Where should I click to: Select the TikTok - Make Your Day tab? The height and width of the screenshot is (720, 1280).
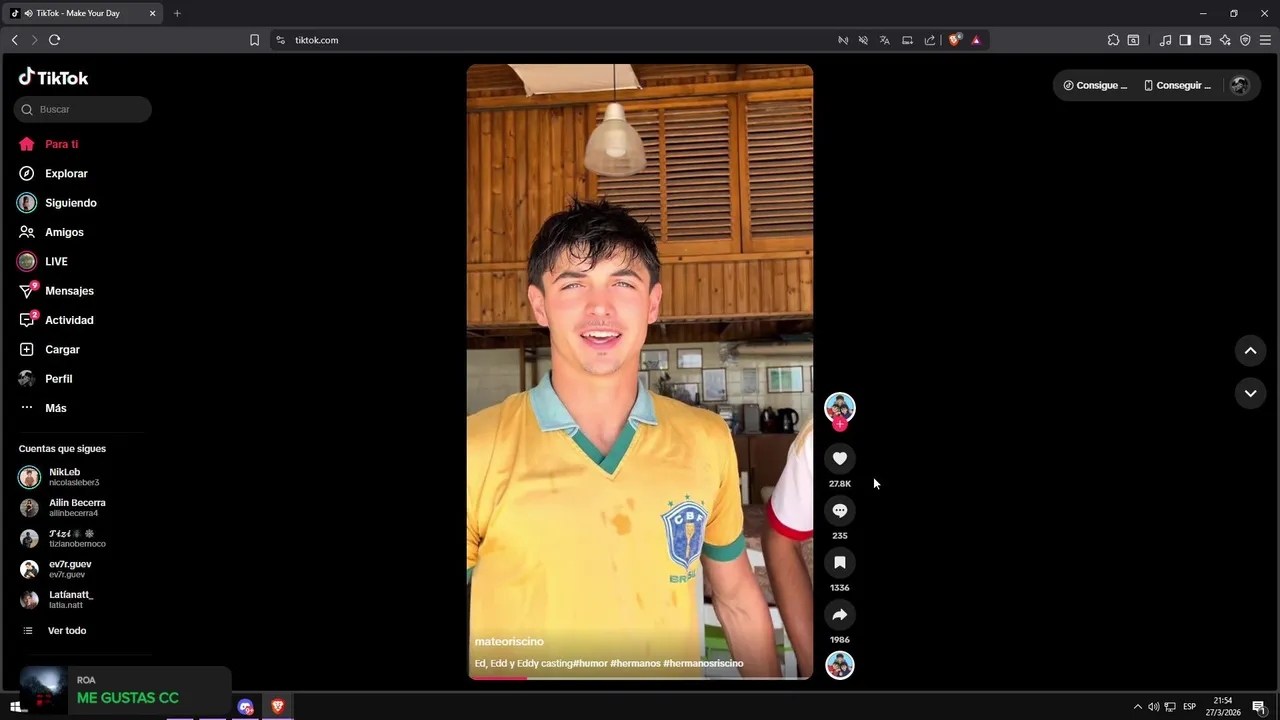coord(84,13)
